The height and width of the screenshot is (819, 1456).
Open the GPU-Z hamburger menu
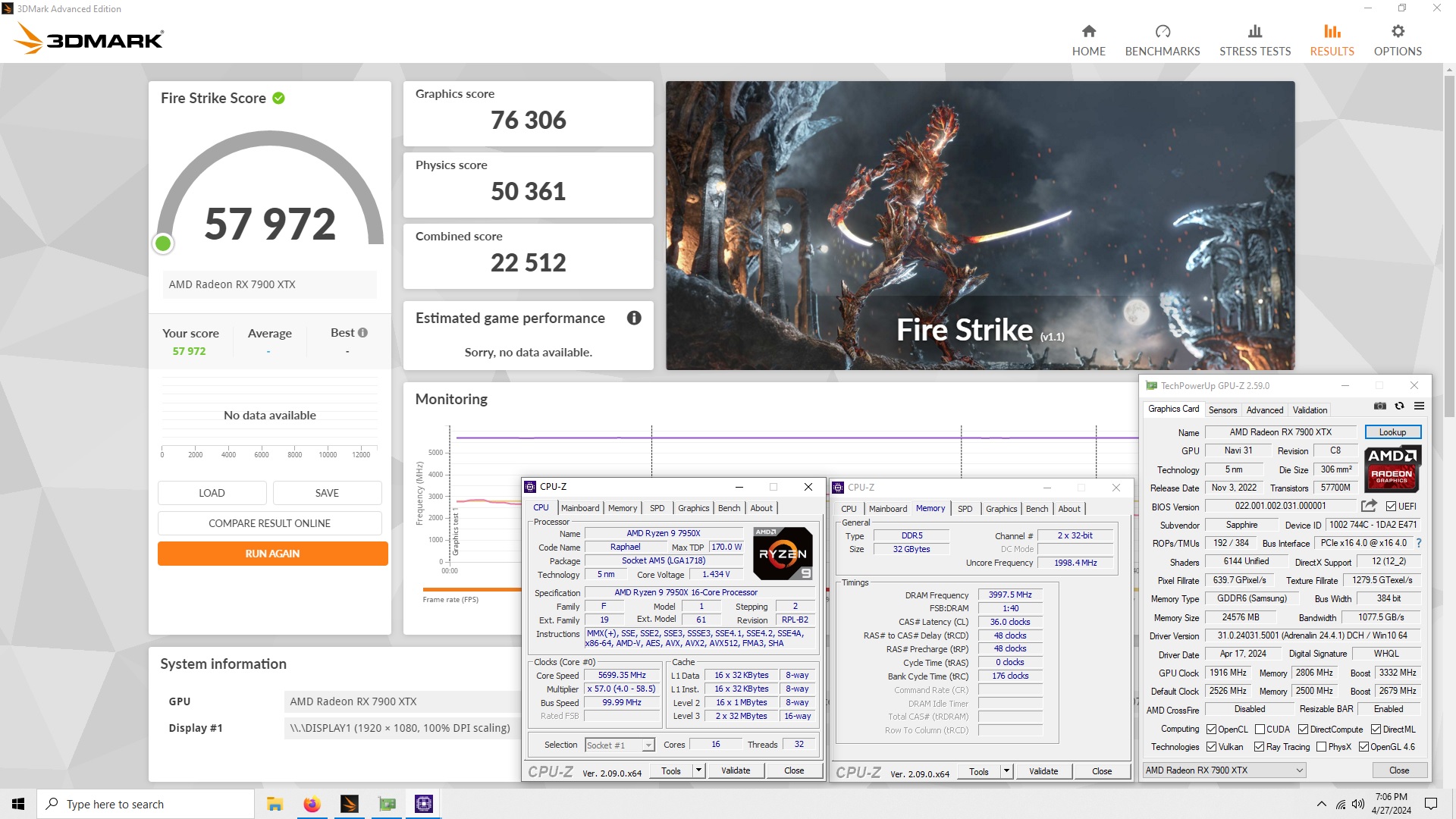1419,406
